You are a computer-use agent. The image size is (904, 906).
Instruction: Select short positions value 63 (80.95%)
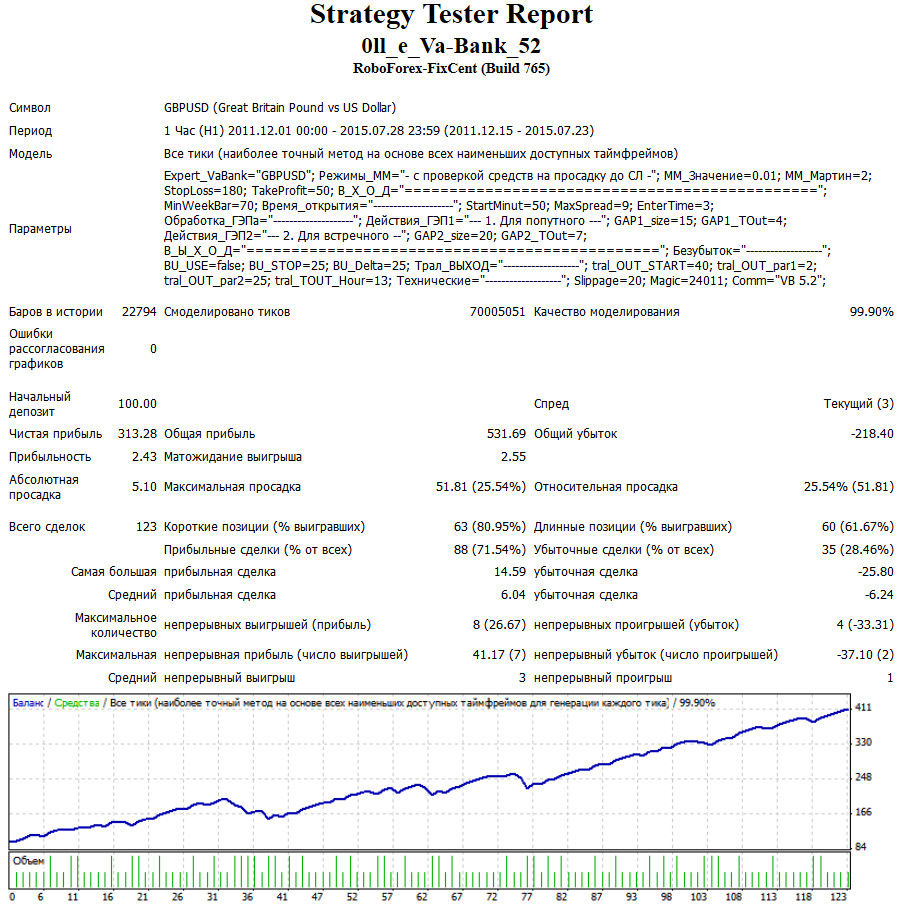coord(490,527)
